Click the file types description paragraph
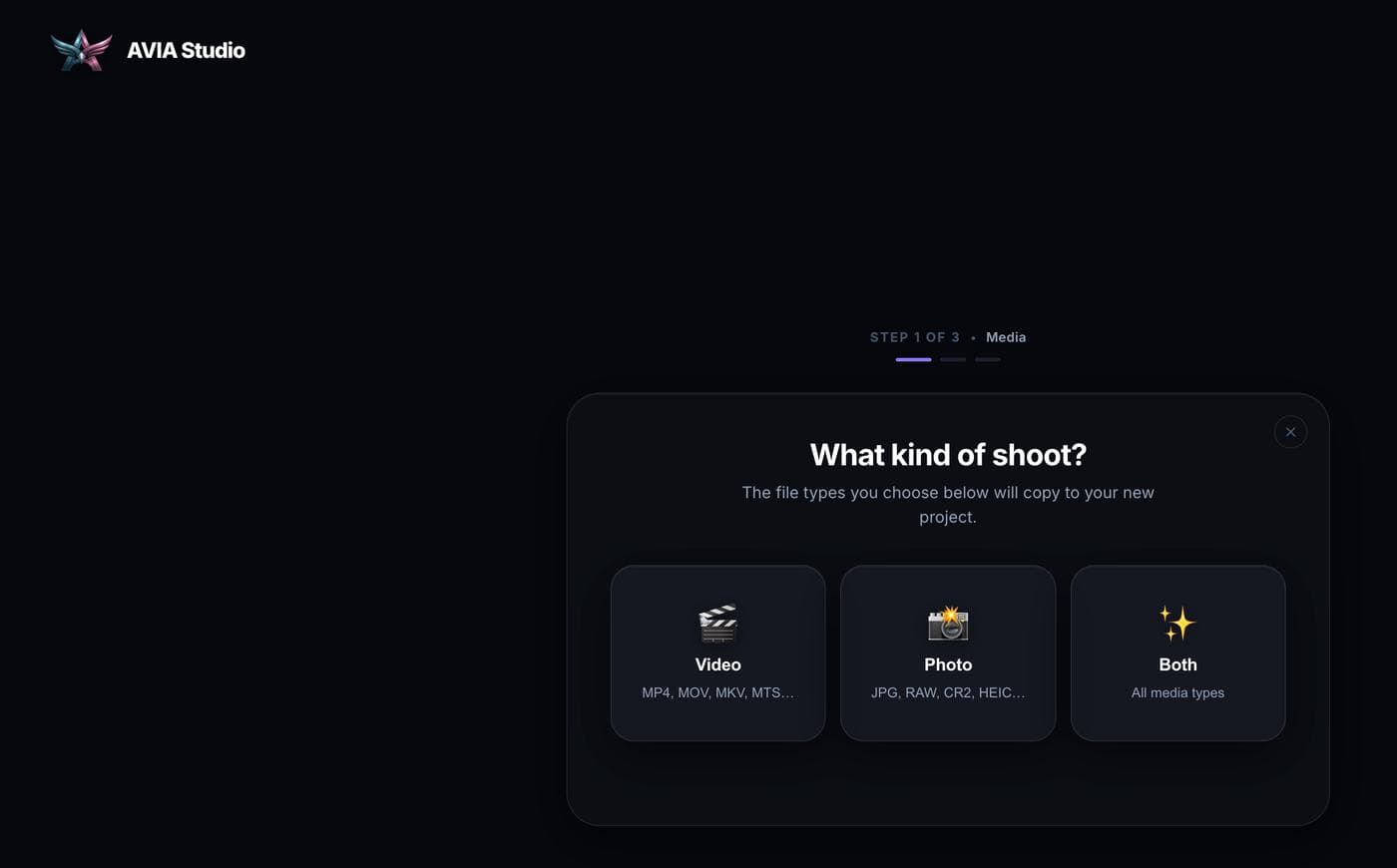 click(948, 505)
